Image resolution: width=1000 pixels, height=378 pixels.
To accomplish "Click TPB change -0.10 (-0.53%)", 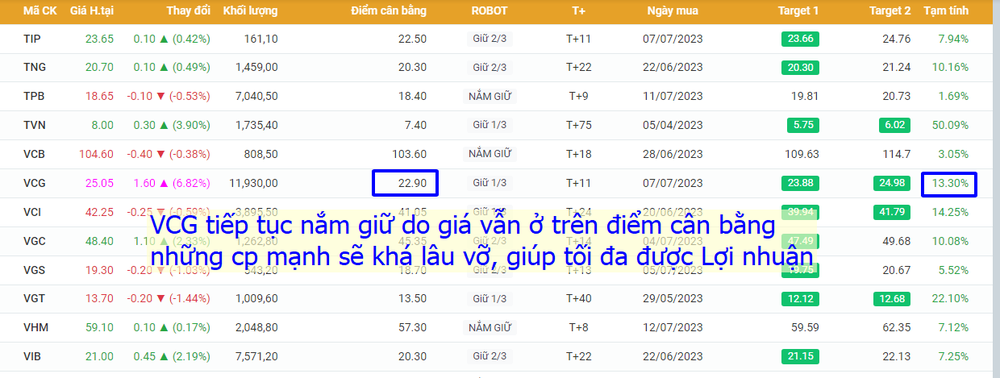I will tap(168, 96).
